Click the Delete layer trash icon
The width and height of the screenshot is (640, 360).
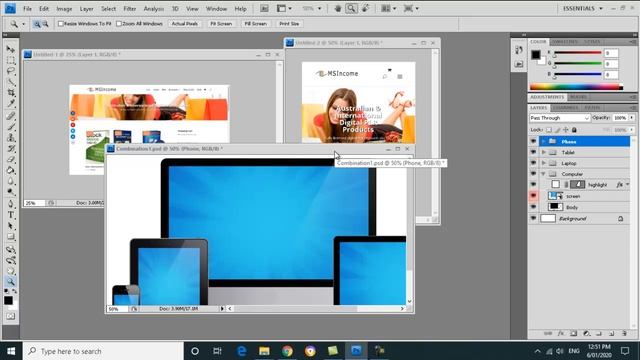coord(624,333)
